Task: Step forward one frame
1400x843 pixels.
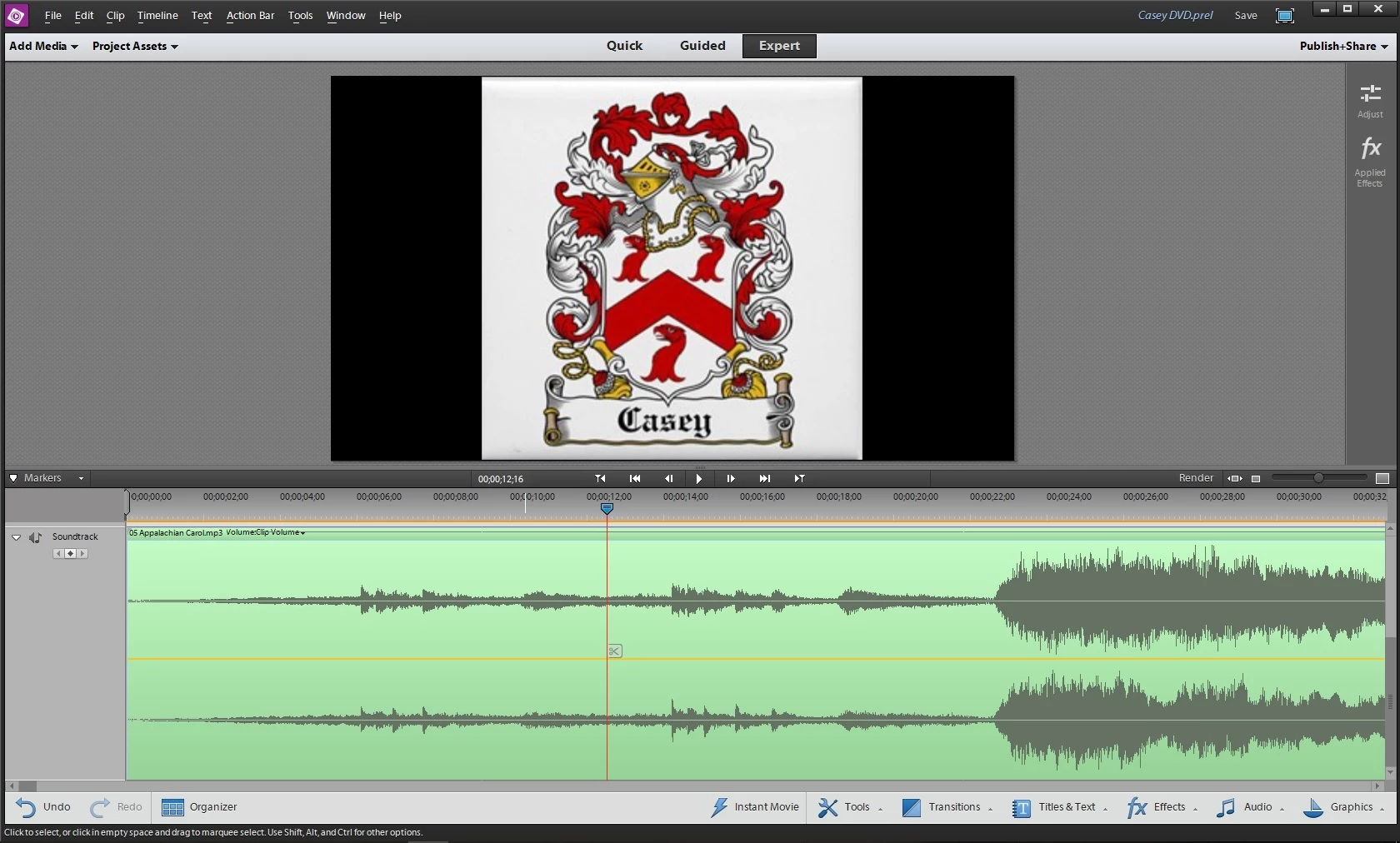Action: pos(731,478)
